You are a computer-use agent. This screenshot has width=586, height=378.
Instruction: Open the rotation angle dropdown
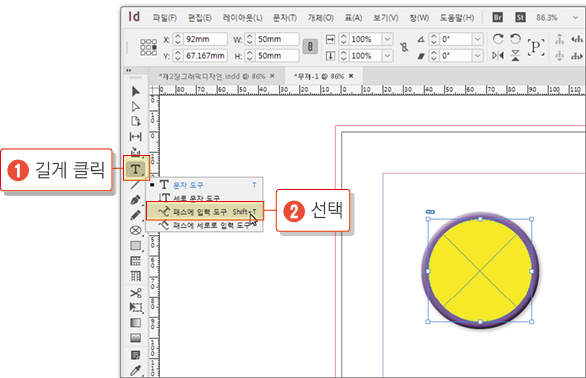tap(478, 39)
